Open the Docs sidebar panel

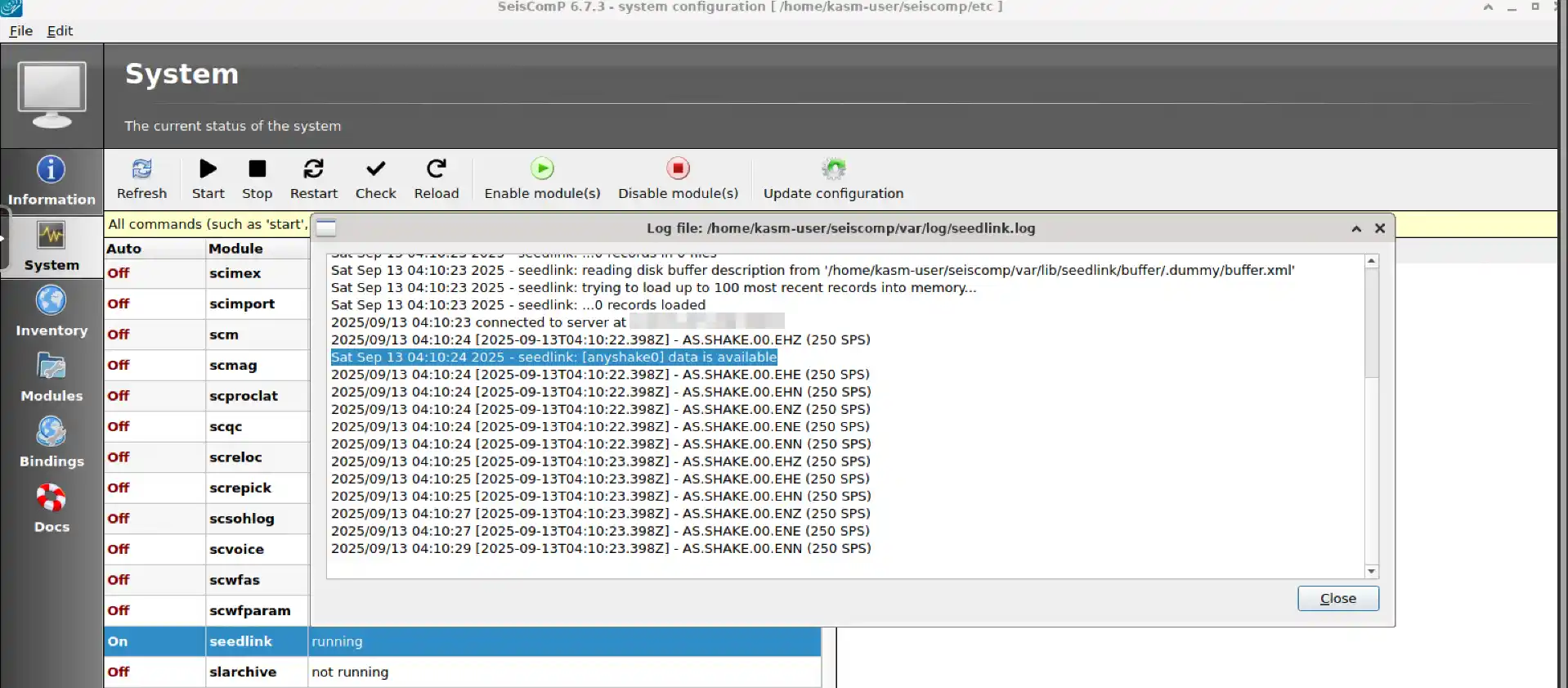(52, 507)
